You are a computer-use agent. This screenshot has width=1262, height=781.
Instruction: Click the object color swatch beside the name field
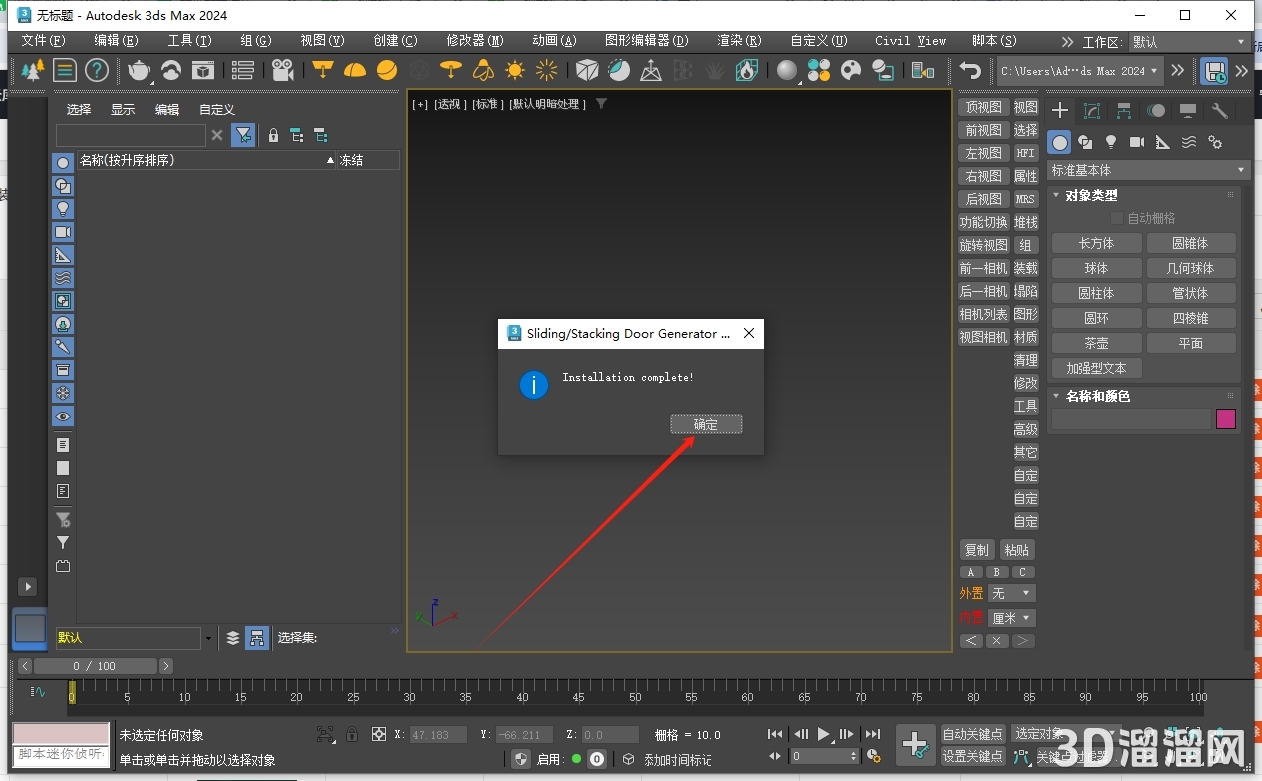click(1226, 419)
